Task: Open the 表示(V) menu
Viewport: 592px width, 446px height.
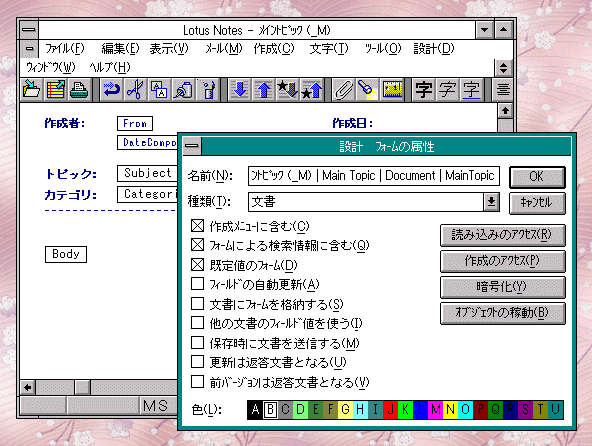Action: pyautogui.click(x=169, y=49)
